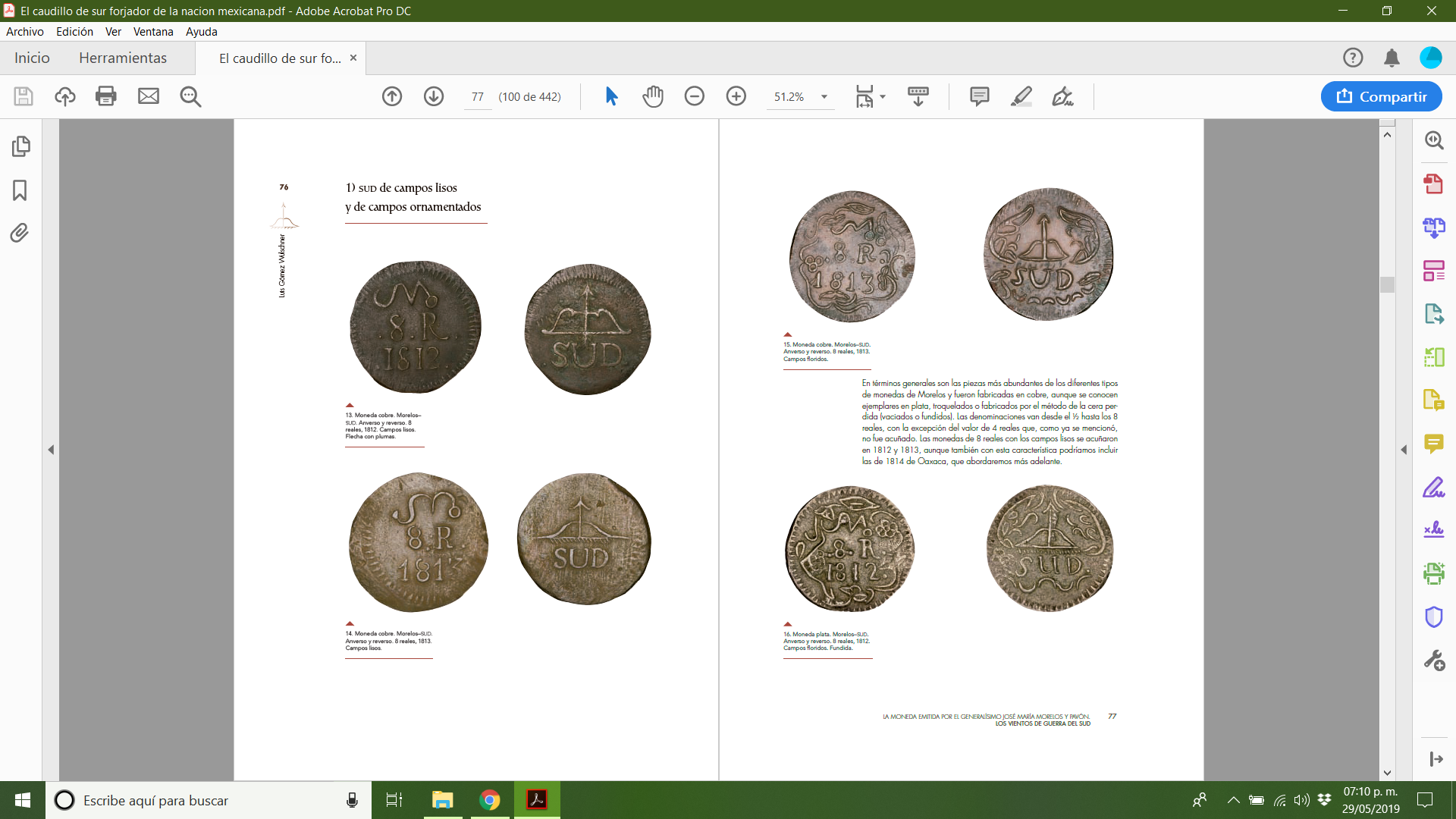1456x819 pixels.
Task: Collapse the right tools pane arrow
Action: click(1404, 450)
